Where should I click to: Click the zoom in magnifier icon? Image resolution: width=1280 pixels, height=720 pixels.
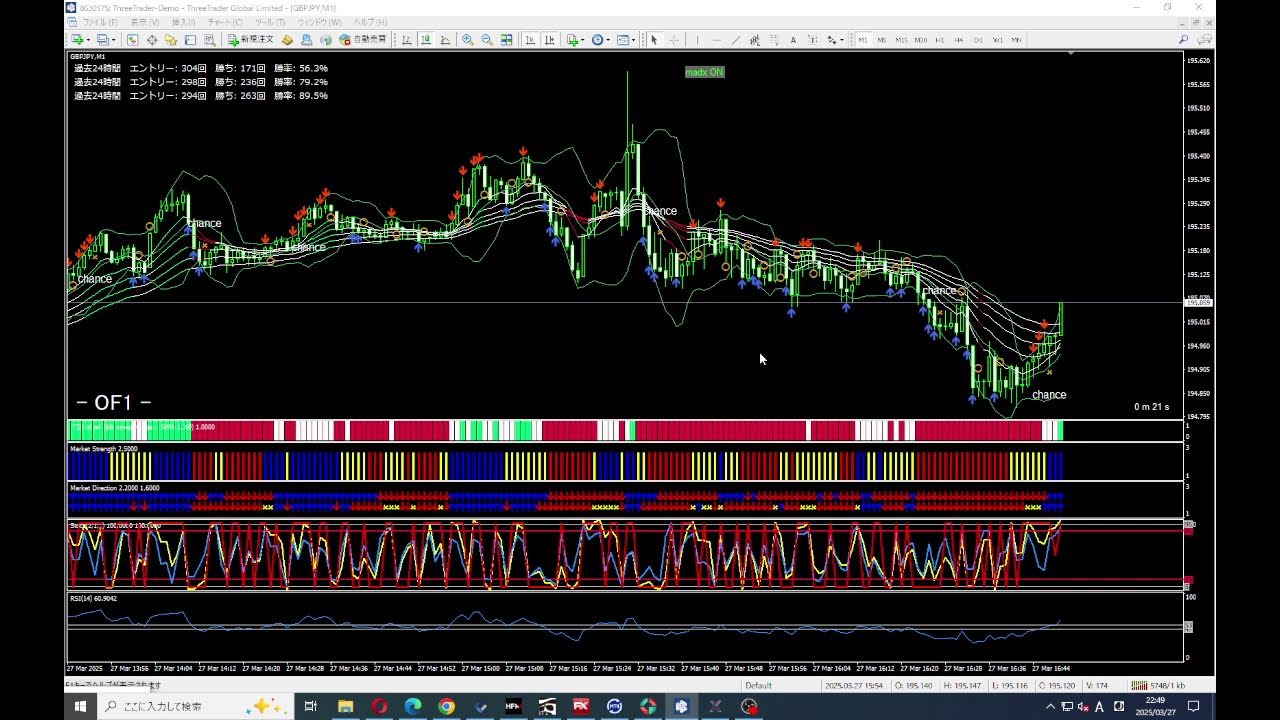pos(467,40)
